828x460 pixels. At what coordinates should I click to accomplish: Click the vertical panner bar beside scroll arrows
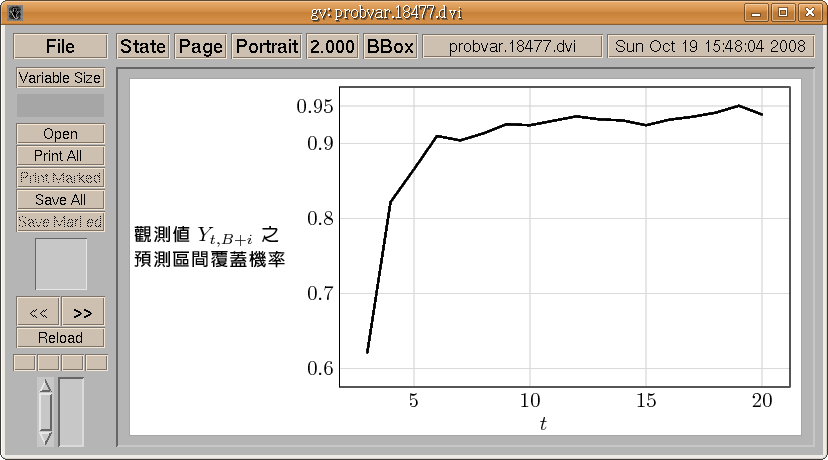pos(72,411)
